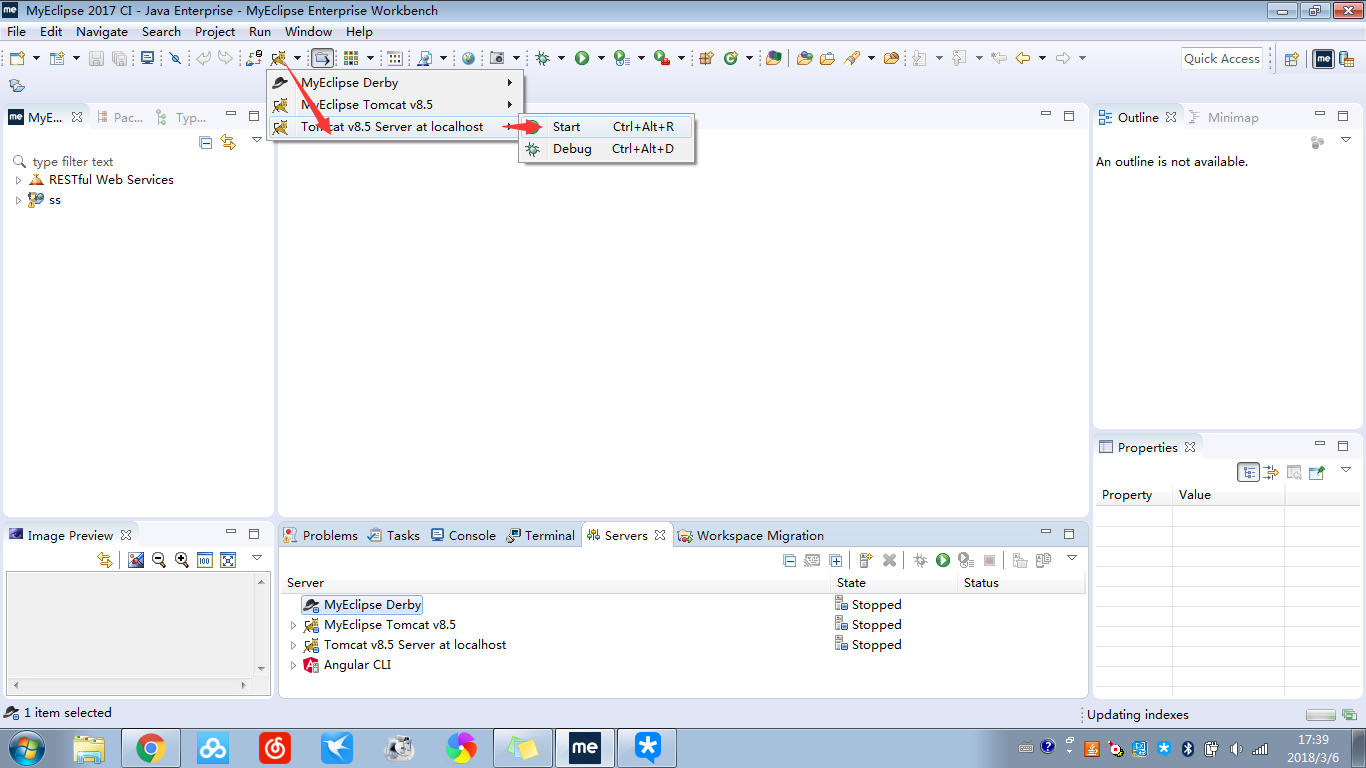This screenshot has height=768, width=1366.
Task: Expand the ss project tree node
Action: click(18, 200)
